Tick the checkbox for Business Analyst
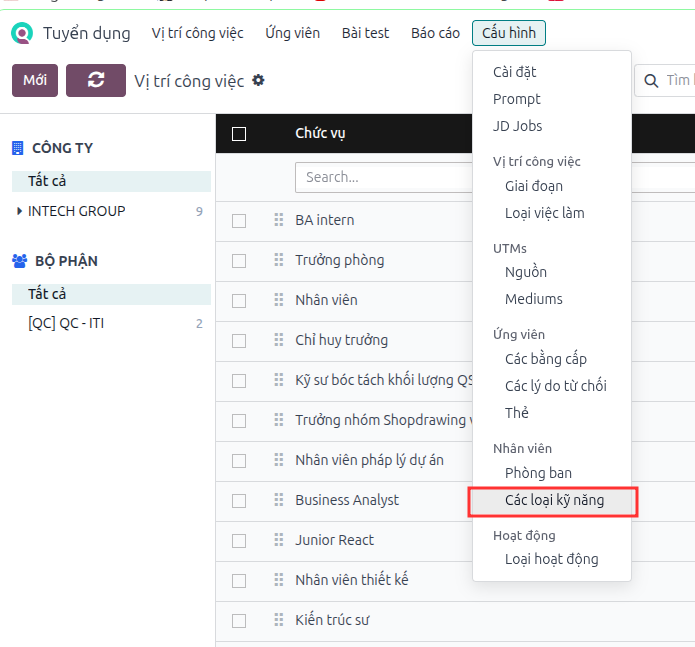 pos(239,501)
